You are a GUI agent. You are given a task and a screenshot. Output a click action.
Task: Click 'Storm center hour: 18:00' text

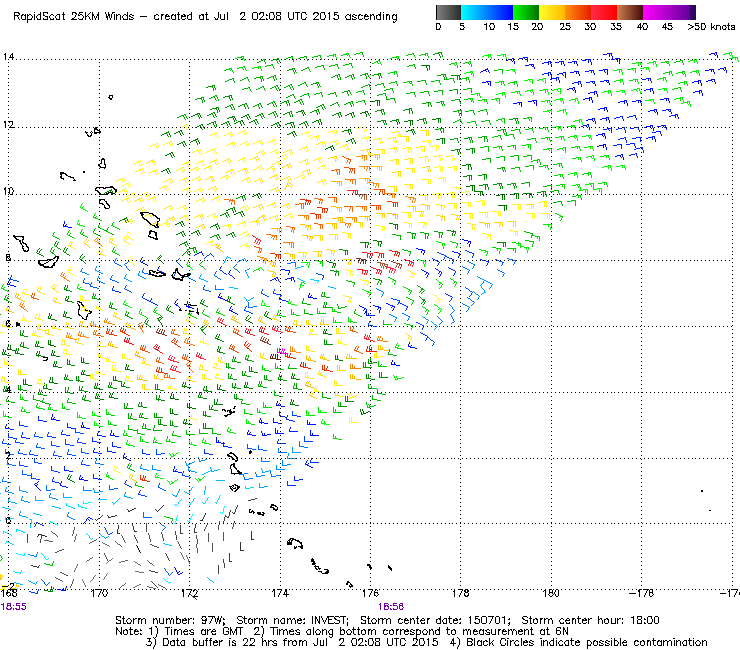point(590,620)
